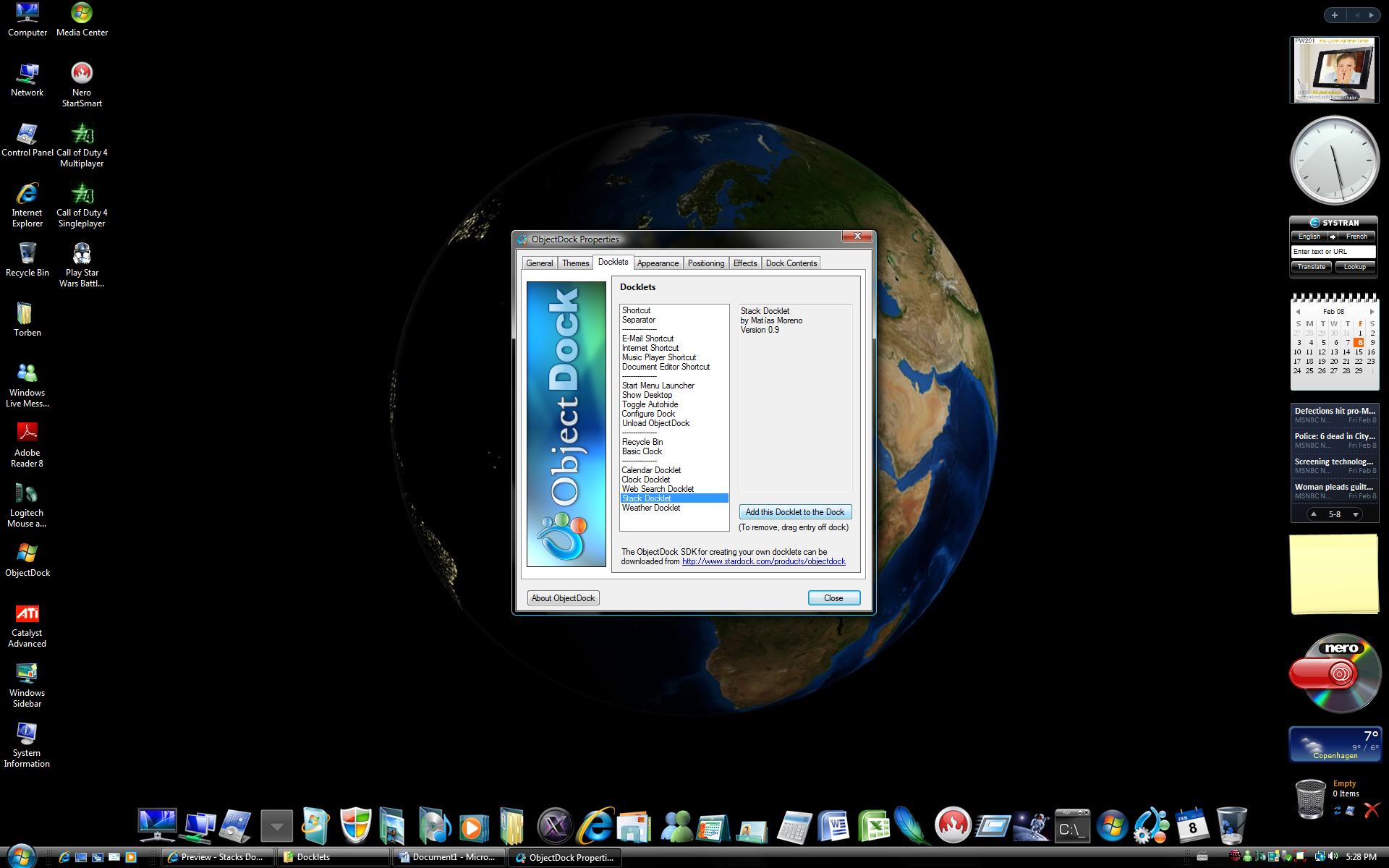The image size is (1389, 868).
Task: Open the stardock.com ObjectDock link
Action: (763, 561)
